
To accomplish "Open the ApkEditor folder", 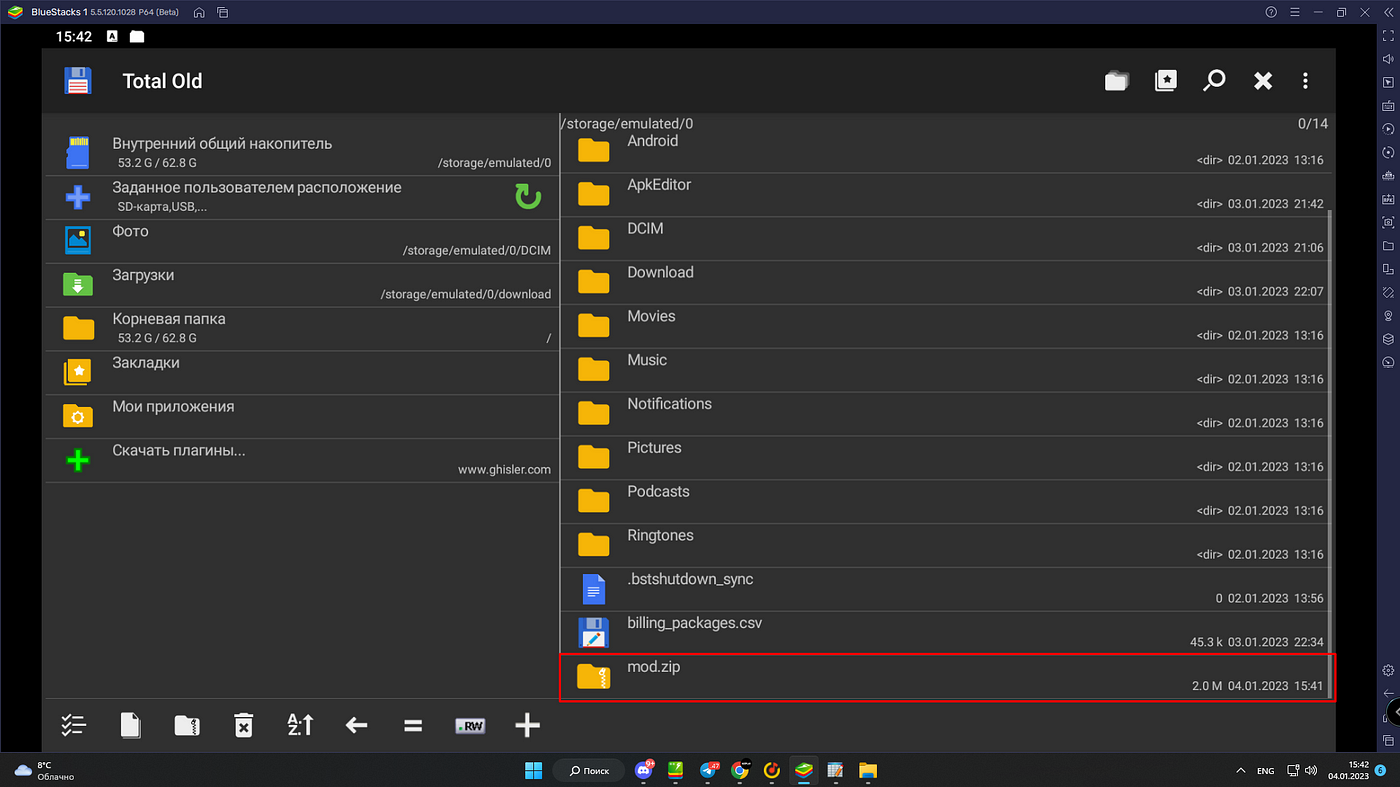I will [945, 195].
